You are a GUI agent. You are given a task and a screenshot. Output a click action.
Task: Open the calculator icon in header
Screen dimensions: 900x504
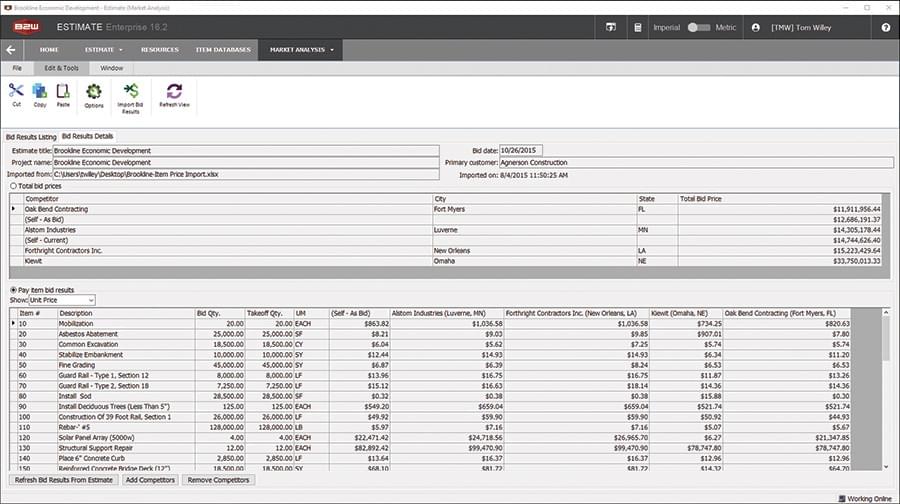[639, 27]
